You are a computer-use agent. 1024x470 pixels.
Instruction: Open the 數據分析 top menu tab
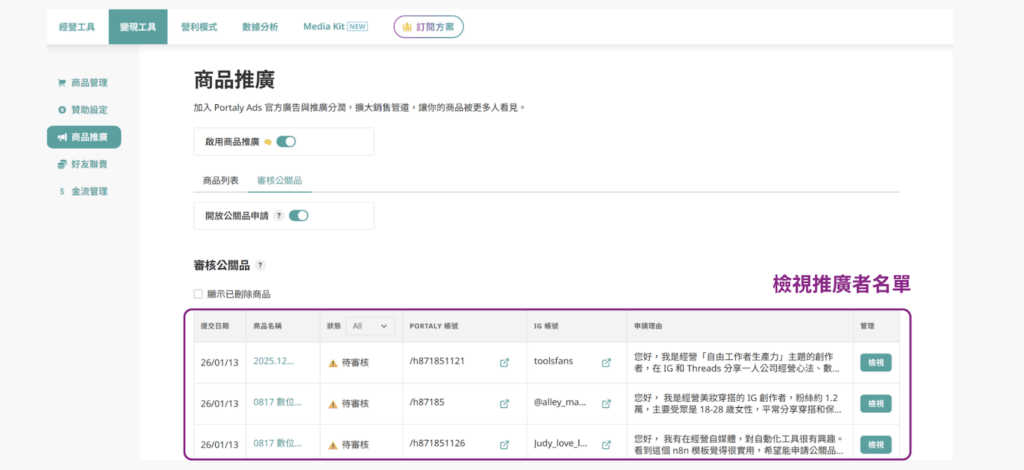pos(260,26)
